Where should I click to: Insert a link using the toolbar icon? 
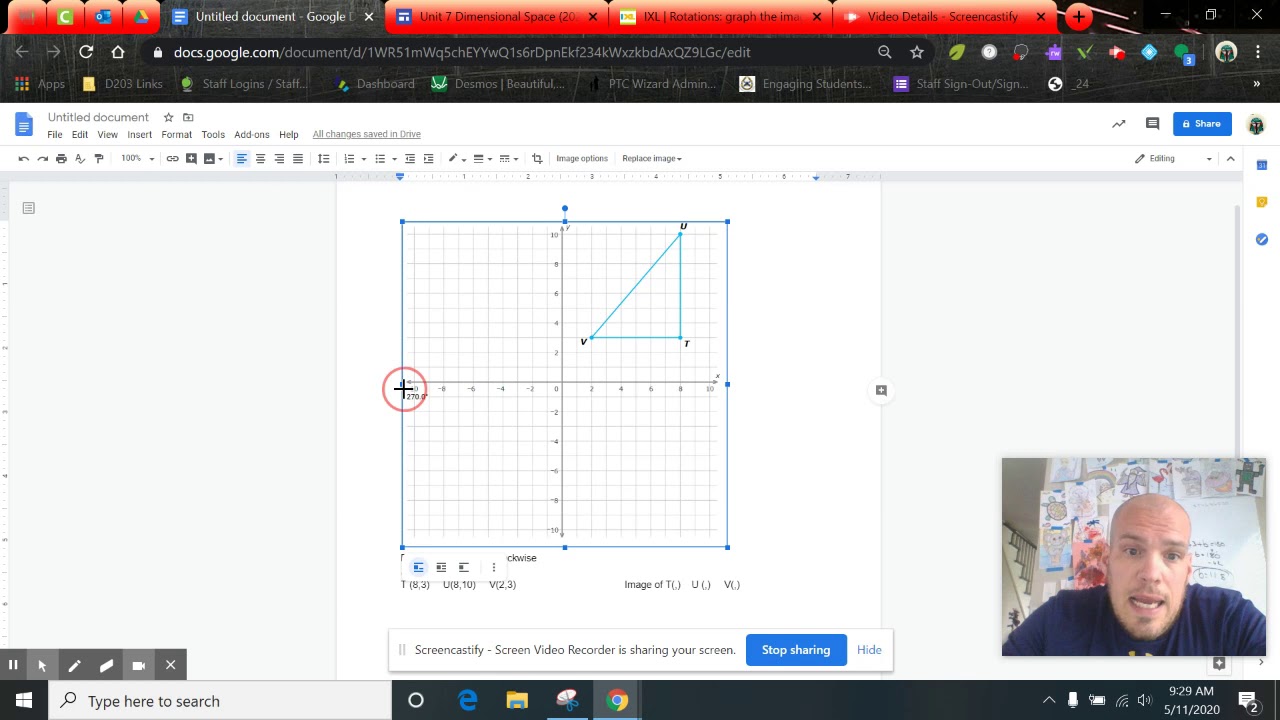point(172,158)
